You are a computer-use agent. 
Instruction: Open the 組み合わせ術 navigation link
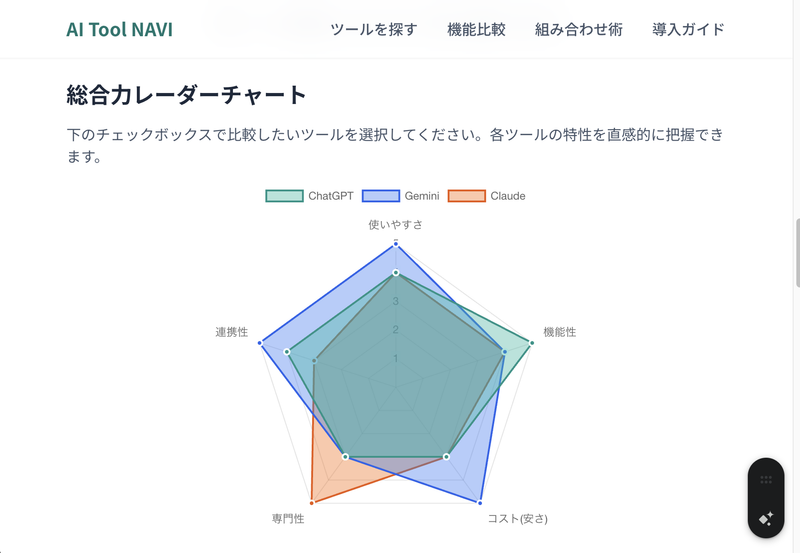point(579,29)
